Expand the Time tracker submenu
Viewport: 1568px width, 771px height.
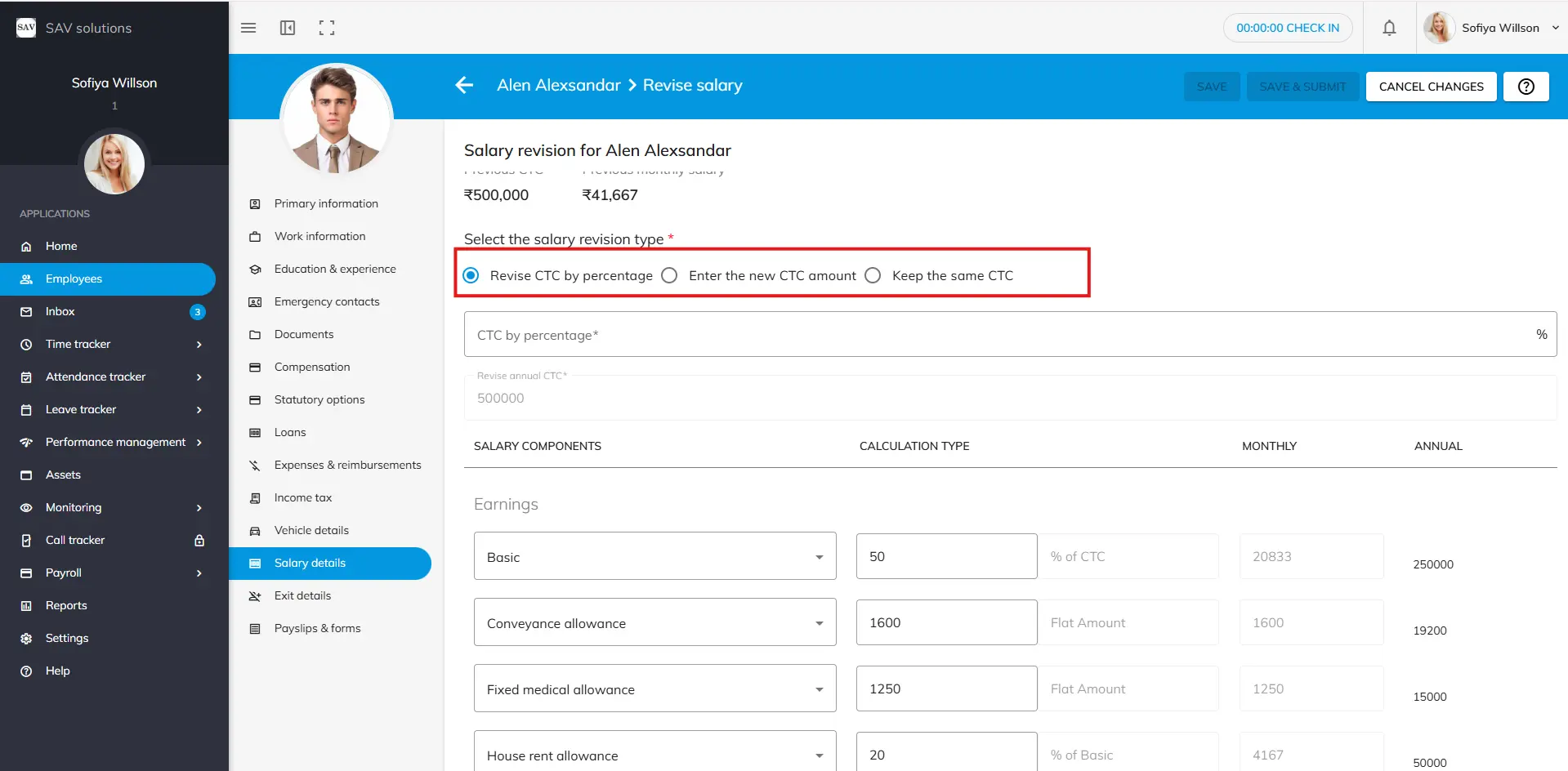[199, 345]
